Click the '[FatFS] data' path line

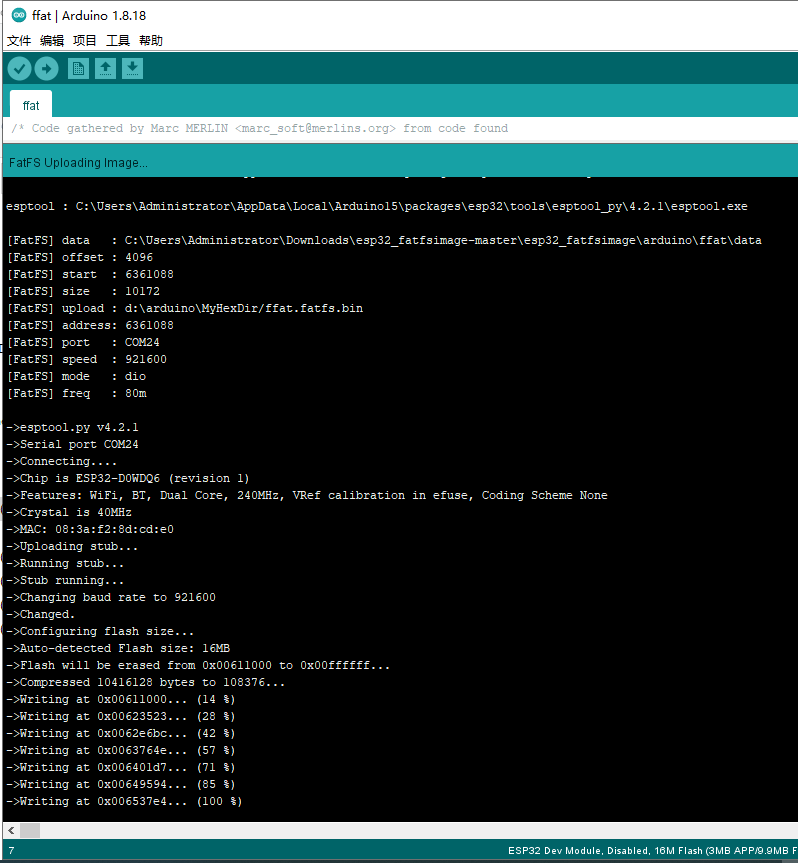tap(384, 241)
